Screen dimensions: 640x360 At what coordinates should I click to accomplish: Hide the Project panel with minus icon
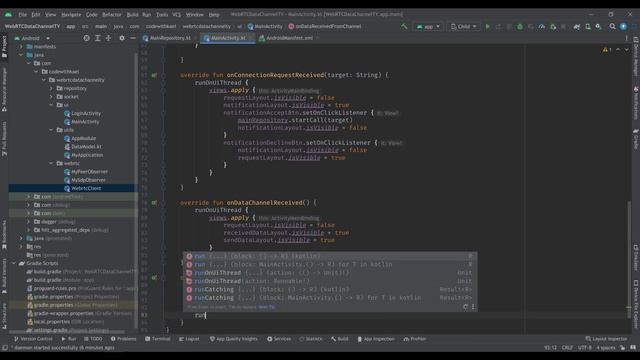133,38
